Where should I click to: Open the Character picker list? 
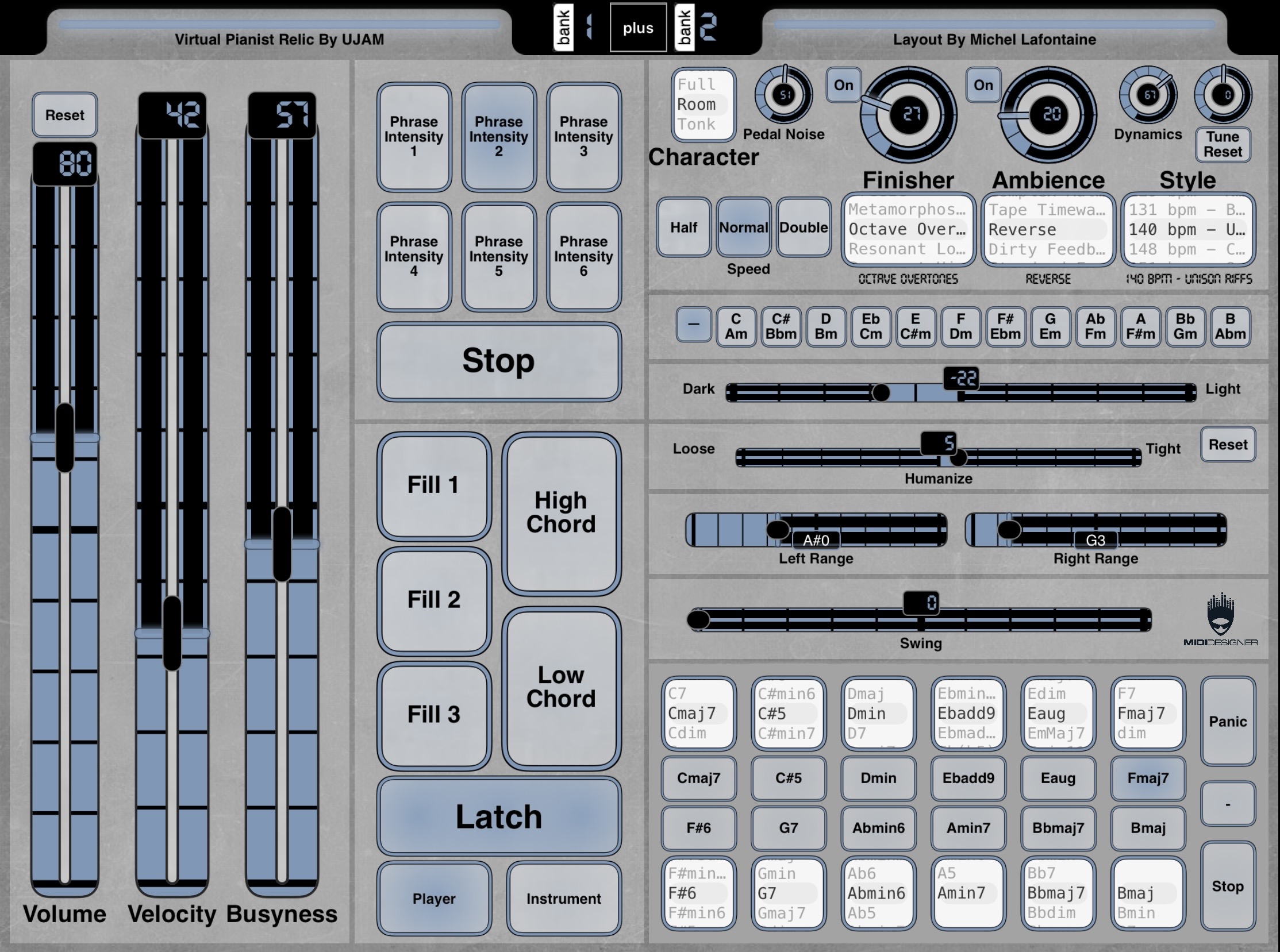coord(704,105)
